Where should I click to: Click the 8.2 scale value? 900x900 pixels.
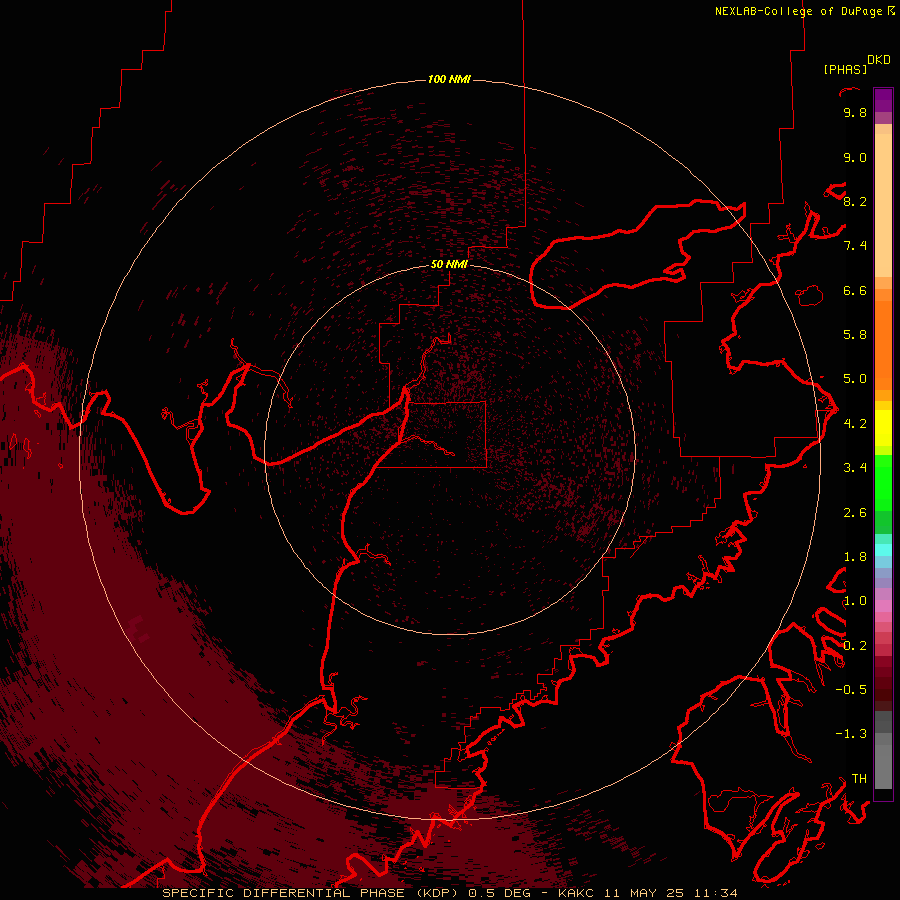click(855, 201)
